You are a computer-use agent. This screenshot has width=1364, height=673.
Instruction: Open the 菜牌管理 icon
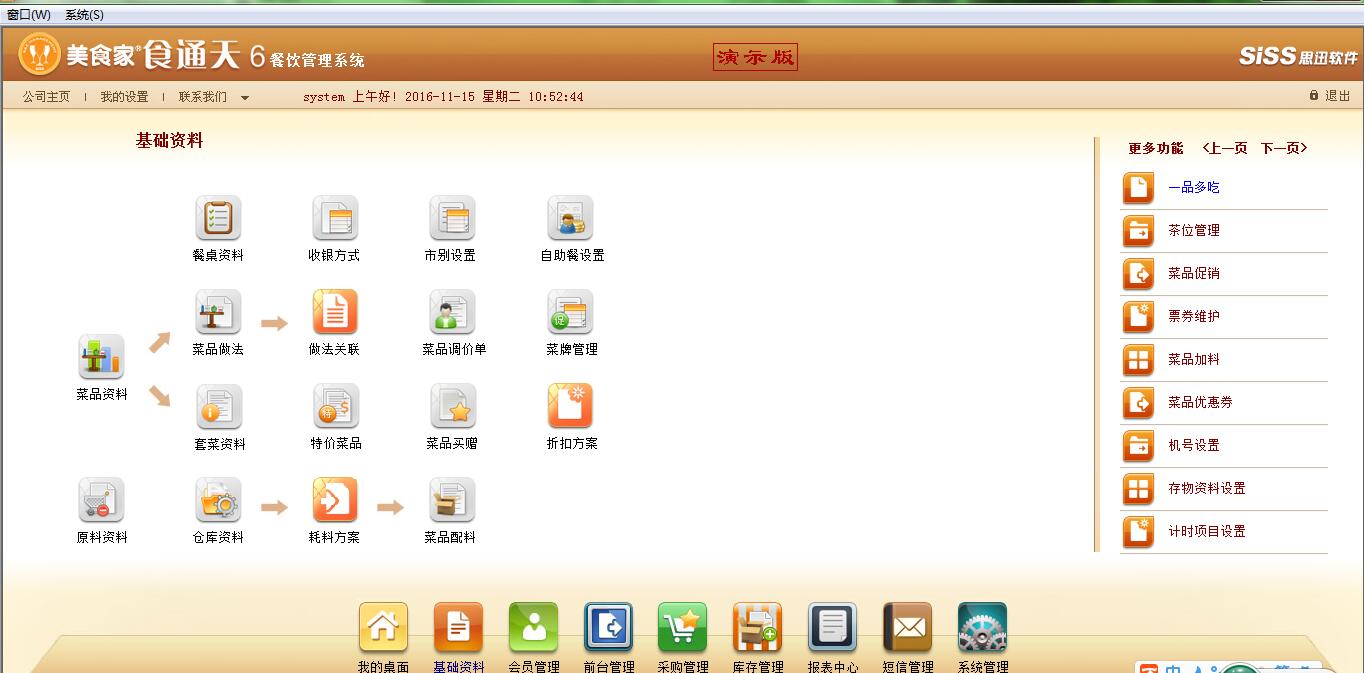pyautogui.click(x=570, y=312)
